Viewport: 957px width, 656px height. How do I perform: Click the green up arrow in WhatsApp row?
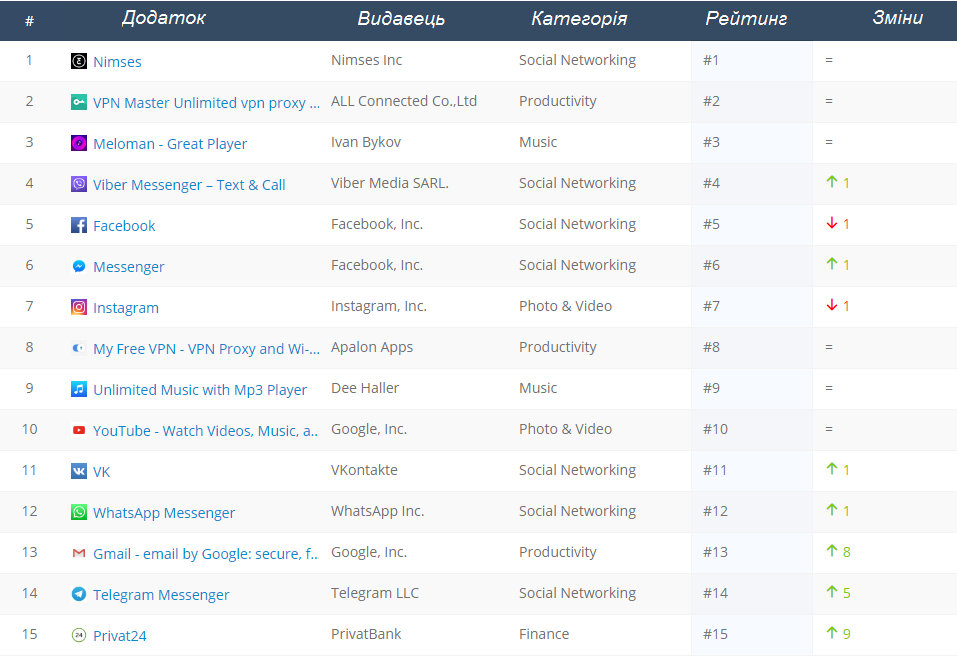point(831,510)
